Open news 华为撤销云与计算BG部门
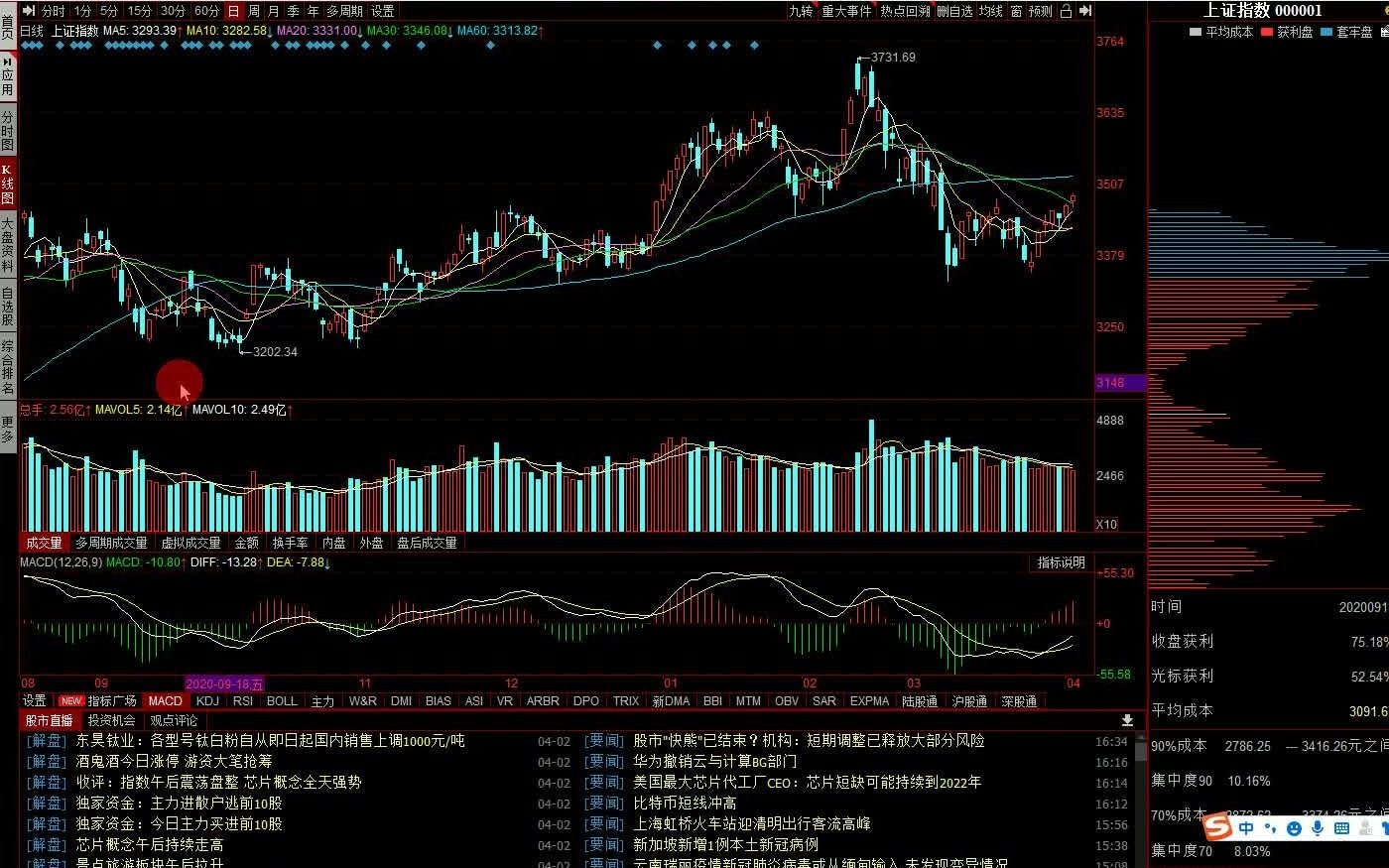1389x868 pixels. click(714, 762)
